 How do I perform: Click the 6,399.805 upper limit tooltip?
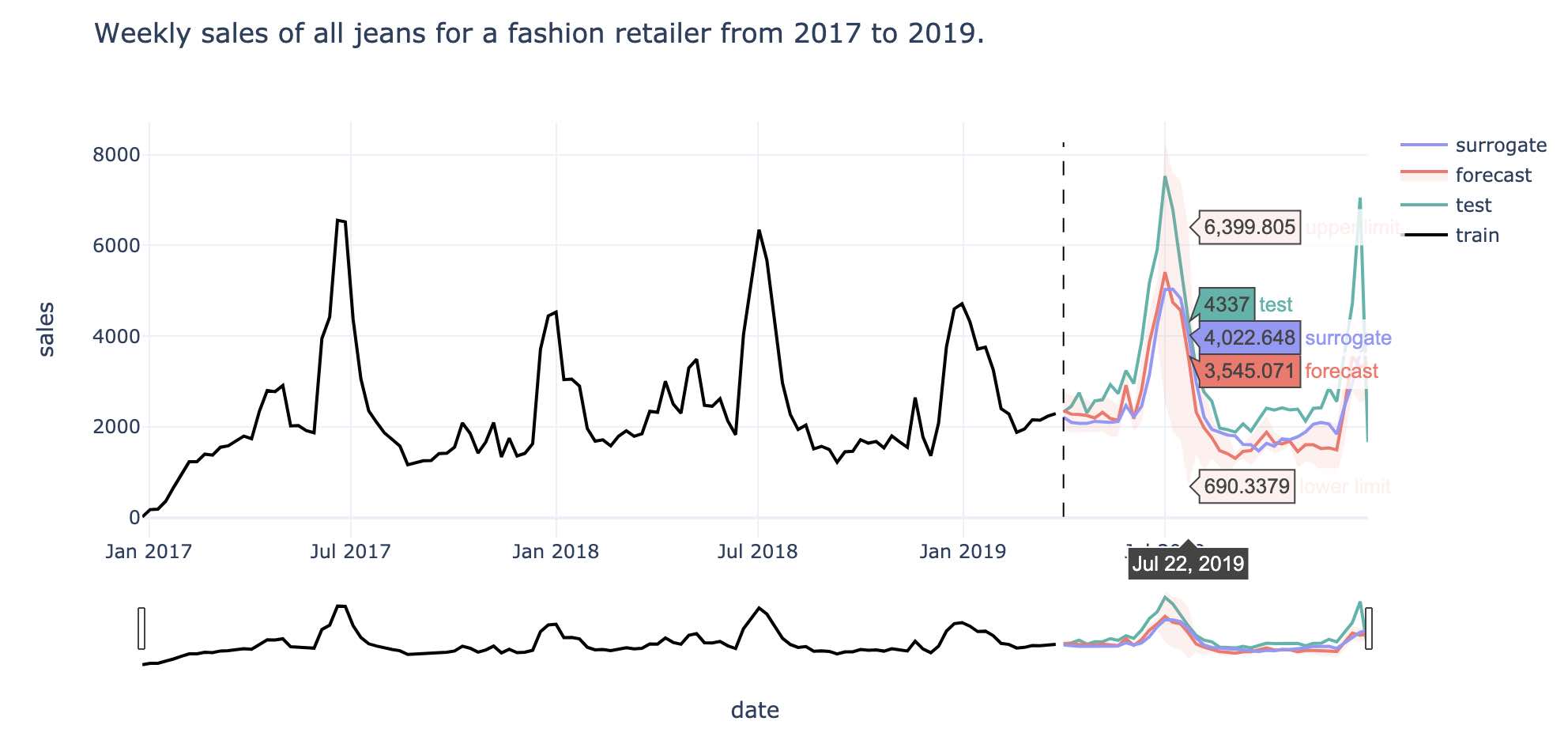1249,228
